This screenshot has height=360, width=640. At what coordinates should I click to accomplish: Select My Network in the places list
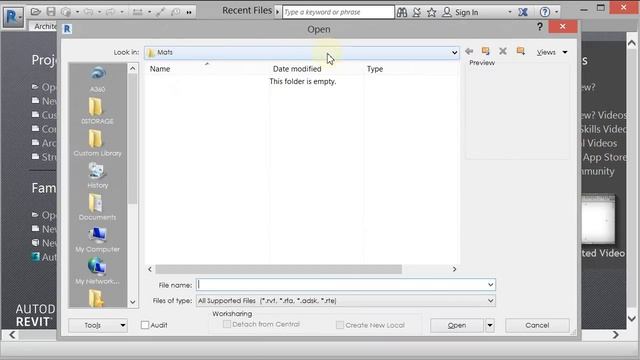point(97,271)
